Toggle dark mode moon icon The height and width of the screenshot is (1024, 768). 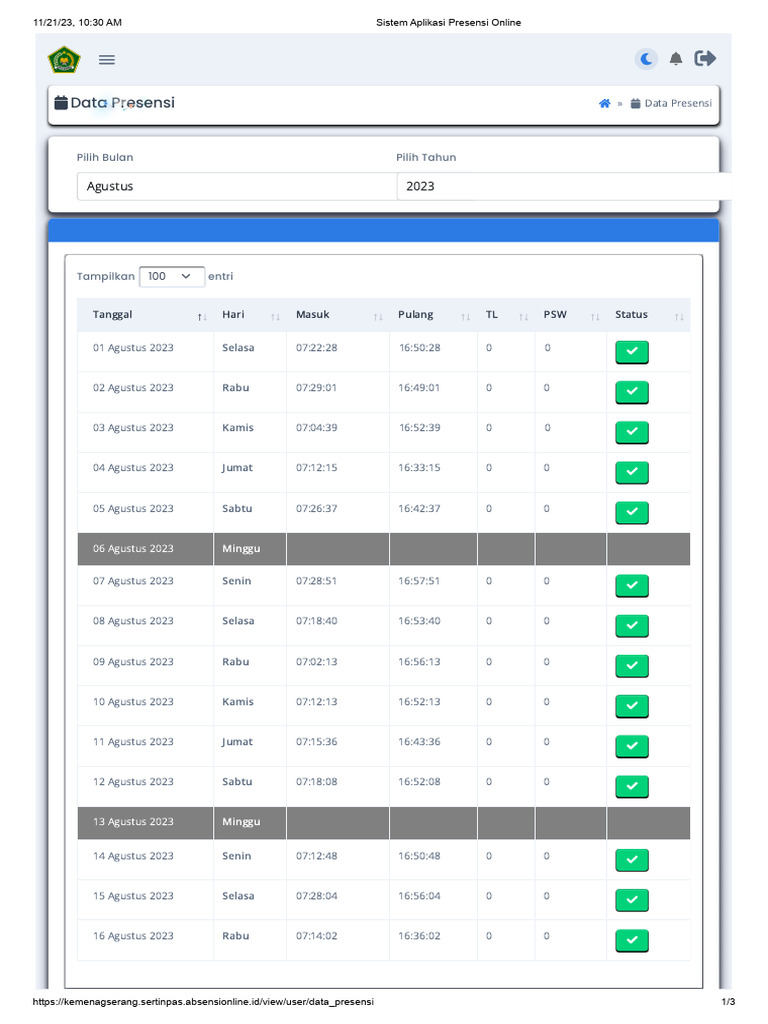point(646,59)
